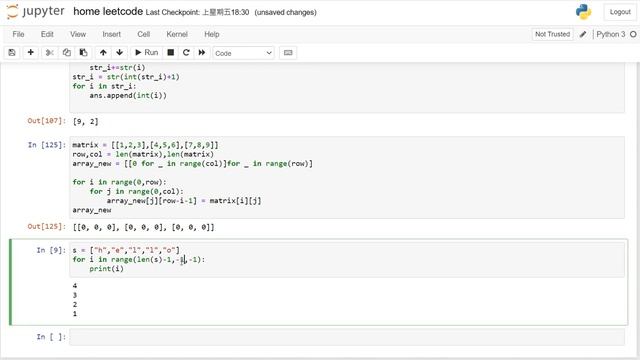This screenshot has width=640, height=360.
Task: Interrupt the kernel with stop icon
Action: point(171,53)
